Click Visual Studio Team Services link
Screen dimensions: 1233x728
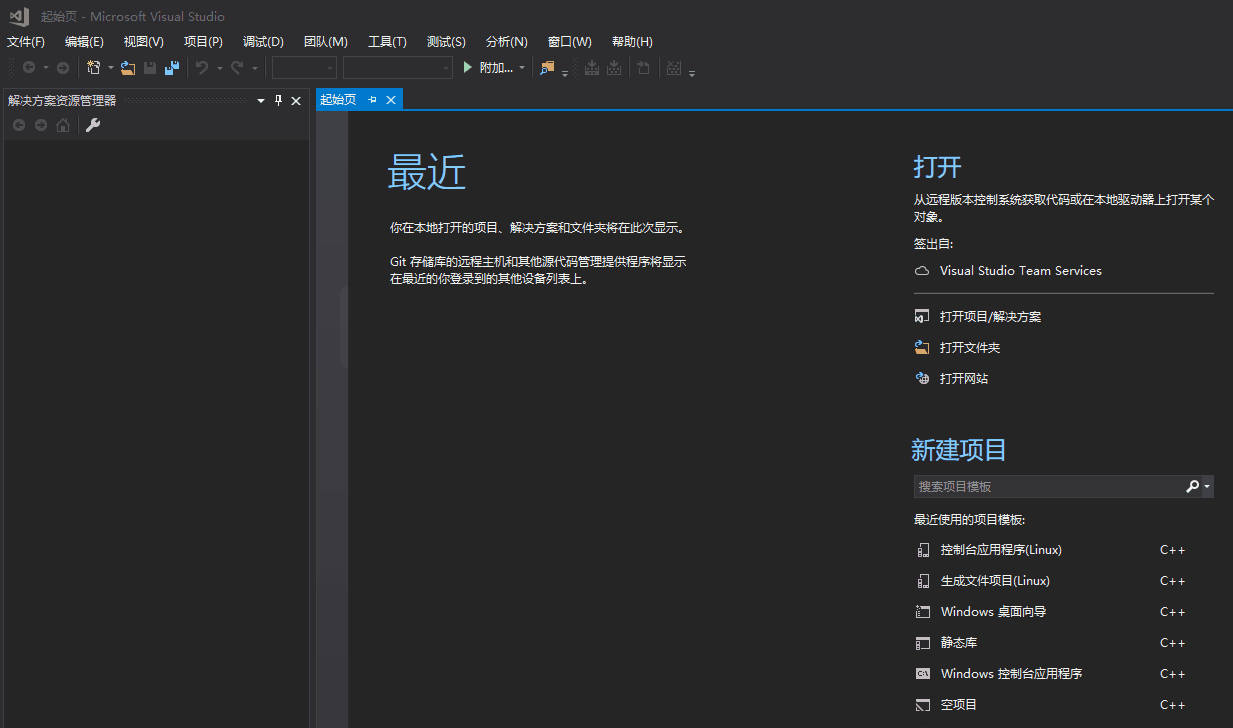click(x=1021, y=271)
